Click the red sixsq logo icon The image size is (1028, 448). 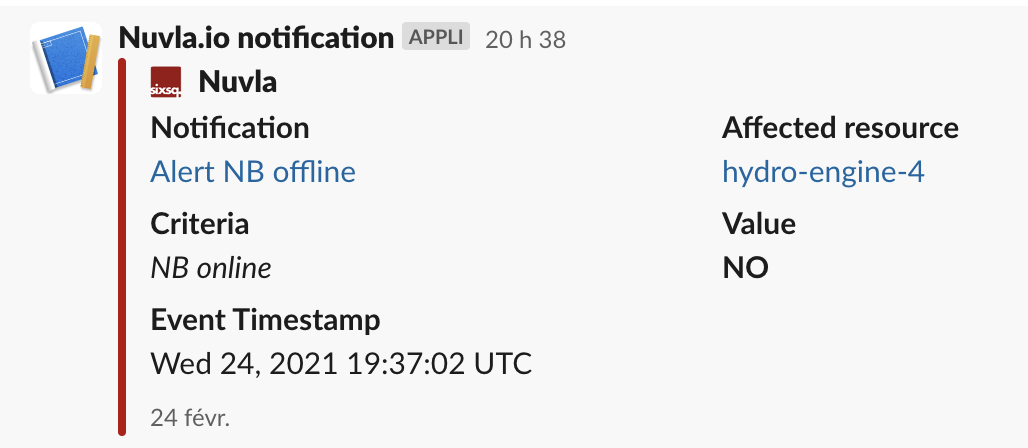click(x=166, y=82)
